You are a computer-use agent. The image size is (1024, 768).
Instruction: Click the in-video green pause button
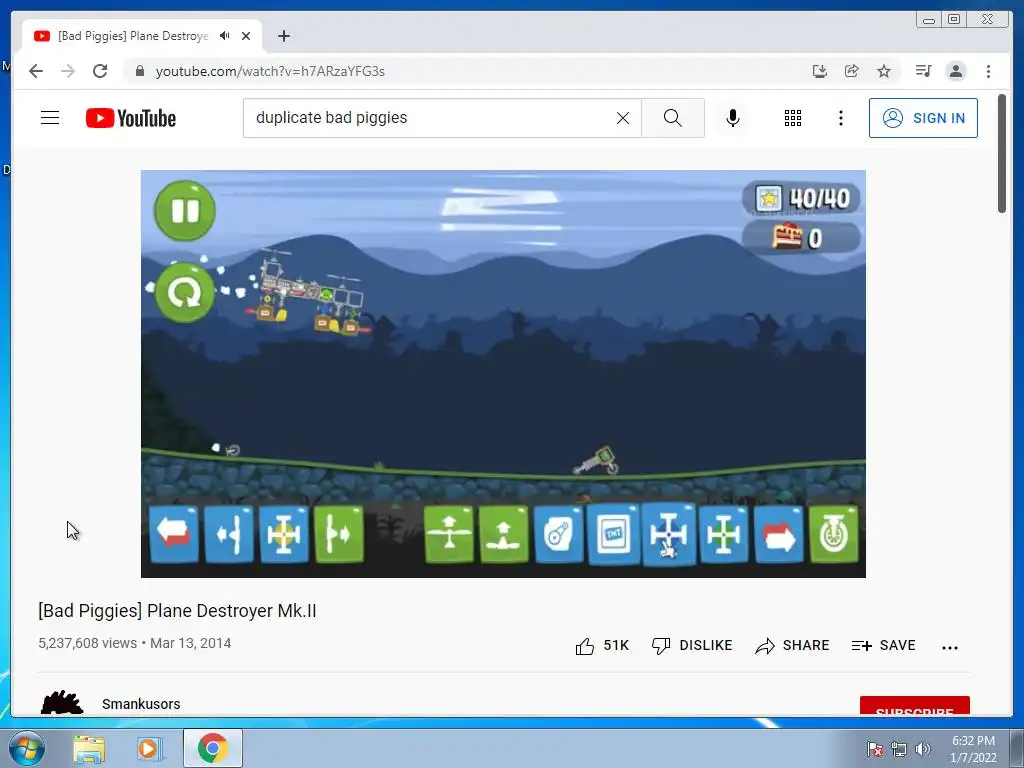click(185, 211)
